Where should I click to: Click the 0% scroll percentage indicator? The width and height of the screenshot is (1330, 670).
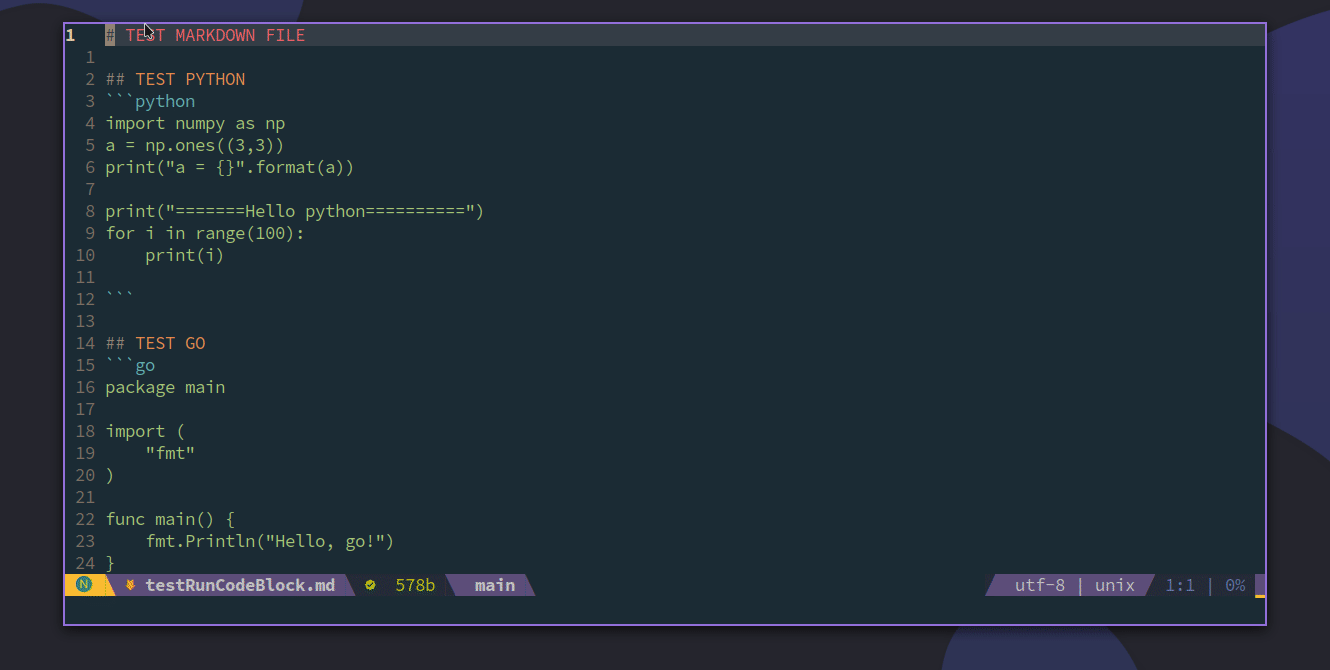(1235, 585)
